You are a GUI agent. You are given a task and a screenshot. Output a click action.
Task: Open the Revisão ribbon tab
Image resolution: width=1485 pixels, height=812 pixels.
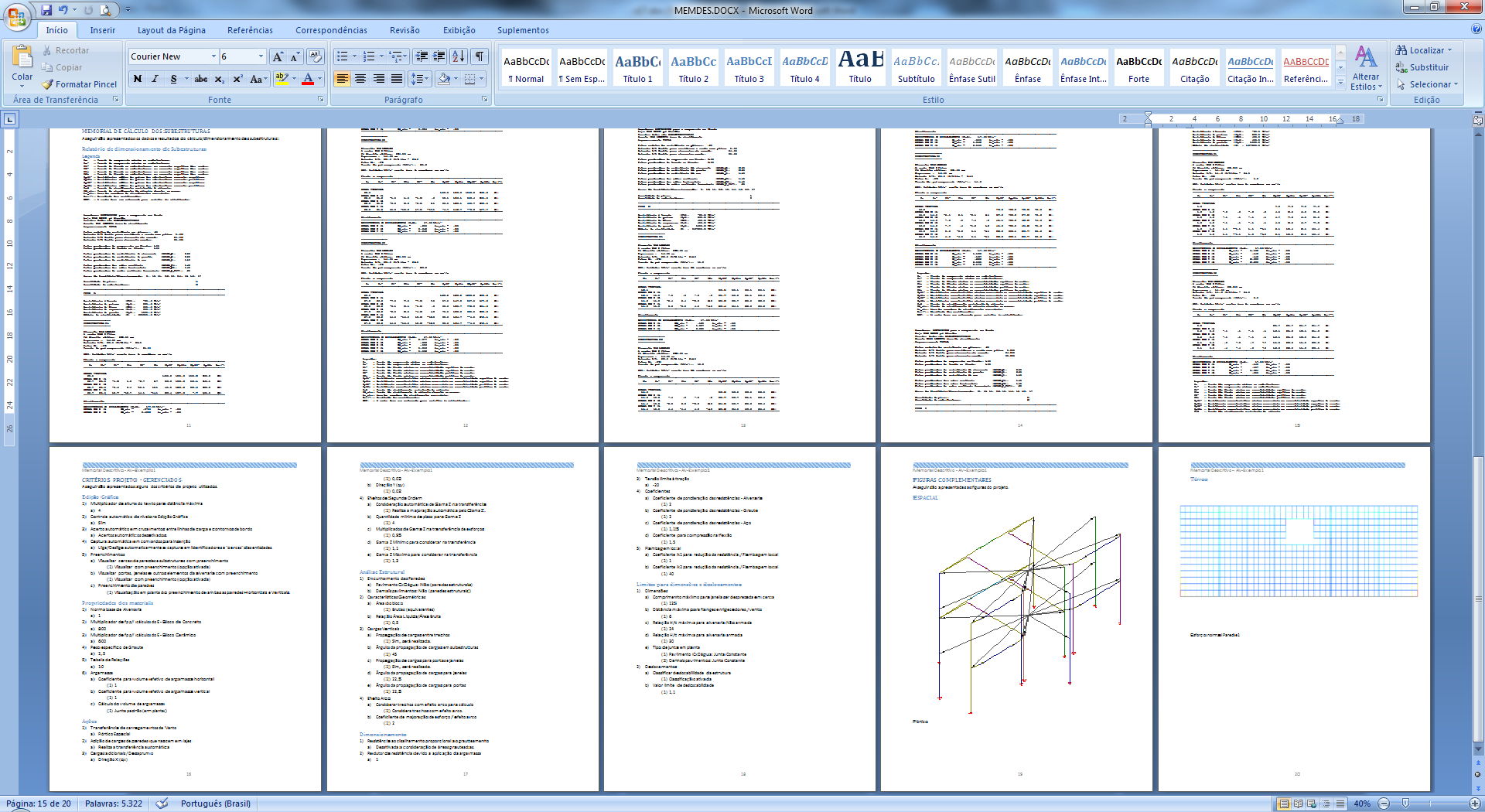pyautogui.click(x=405, y=30)
